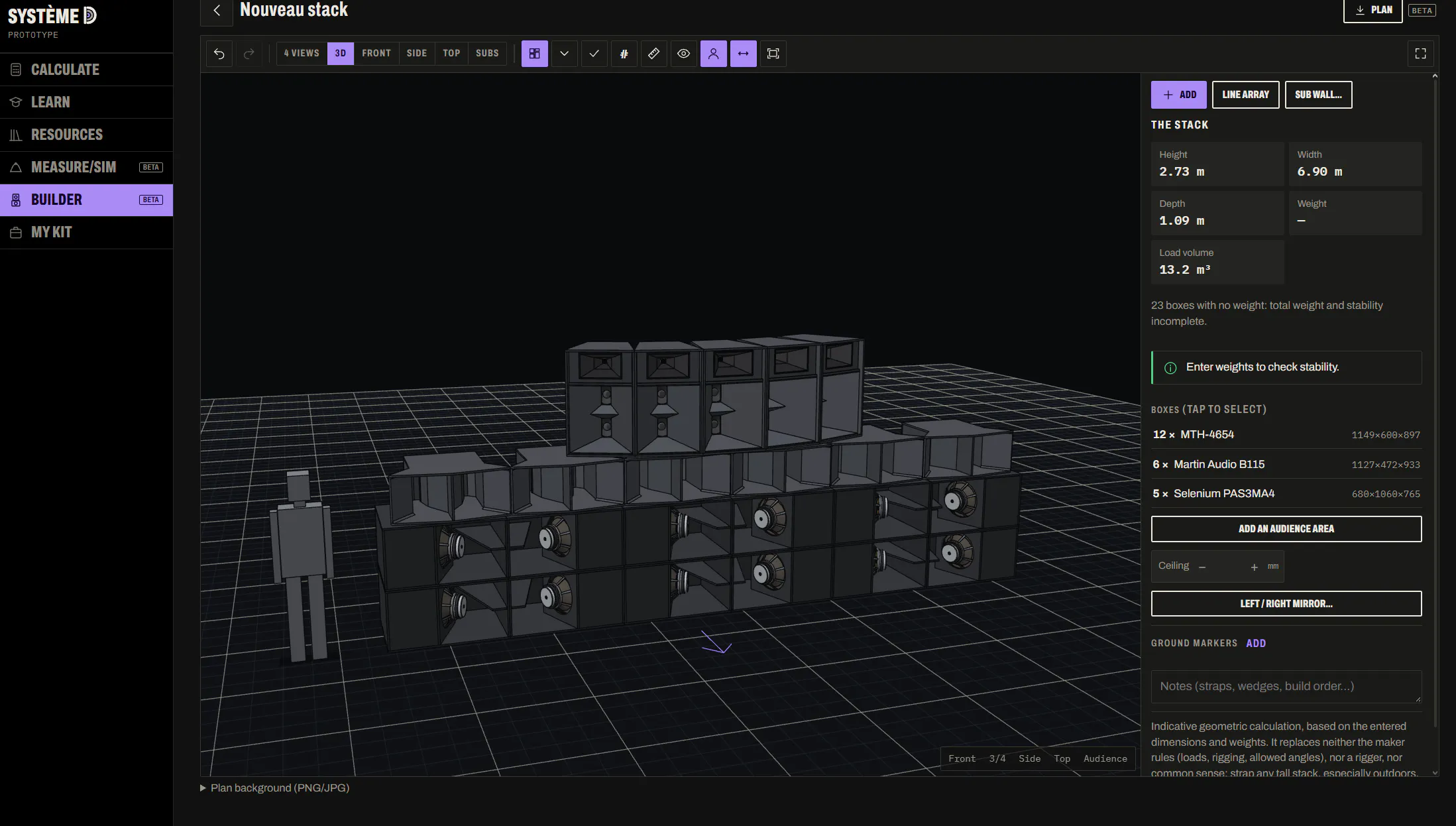
Task: Toggle the horizontal arrows dimension button
Action: tap(743, 54)
